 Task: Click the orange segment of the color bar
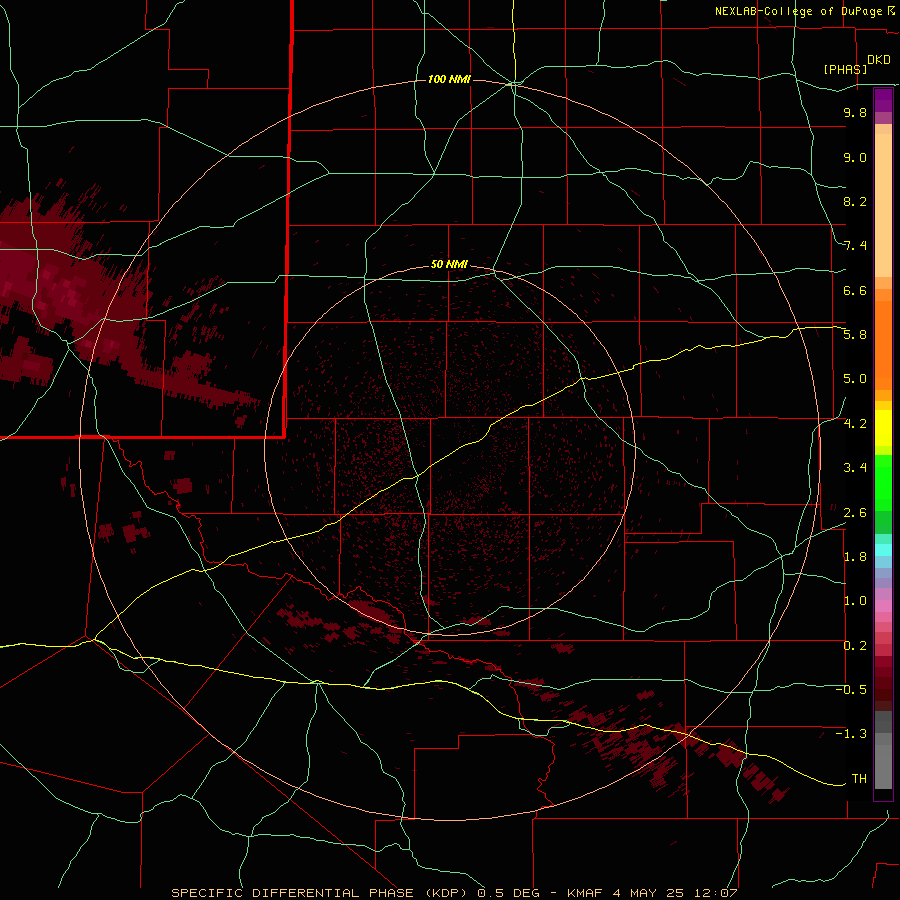click(x=883, y=344)
